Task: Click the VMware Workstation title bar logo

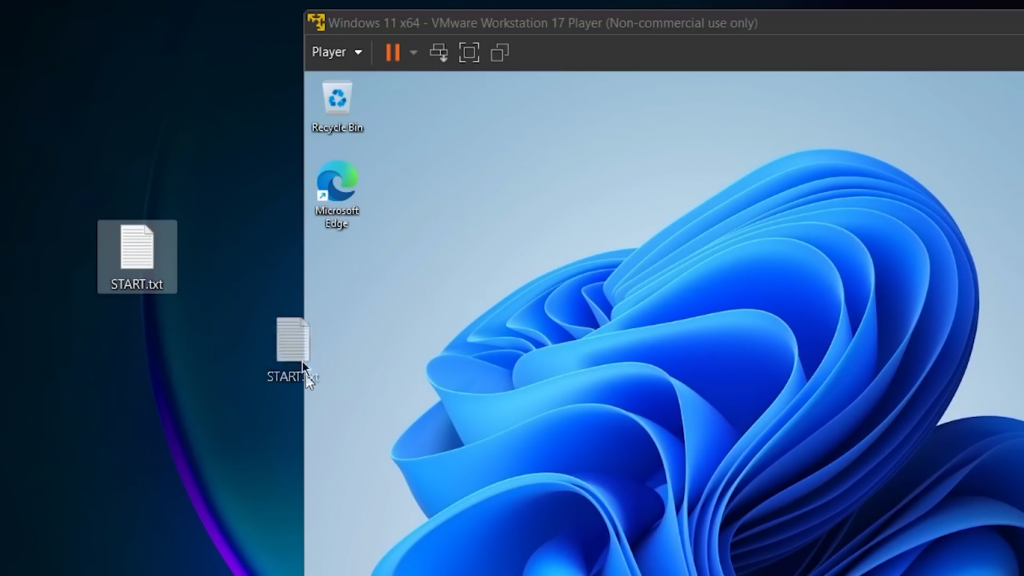Action: 316,22
